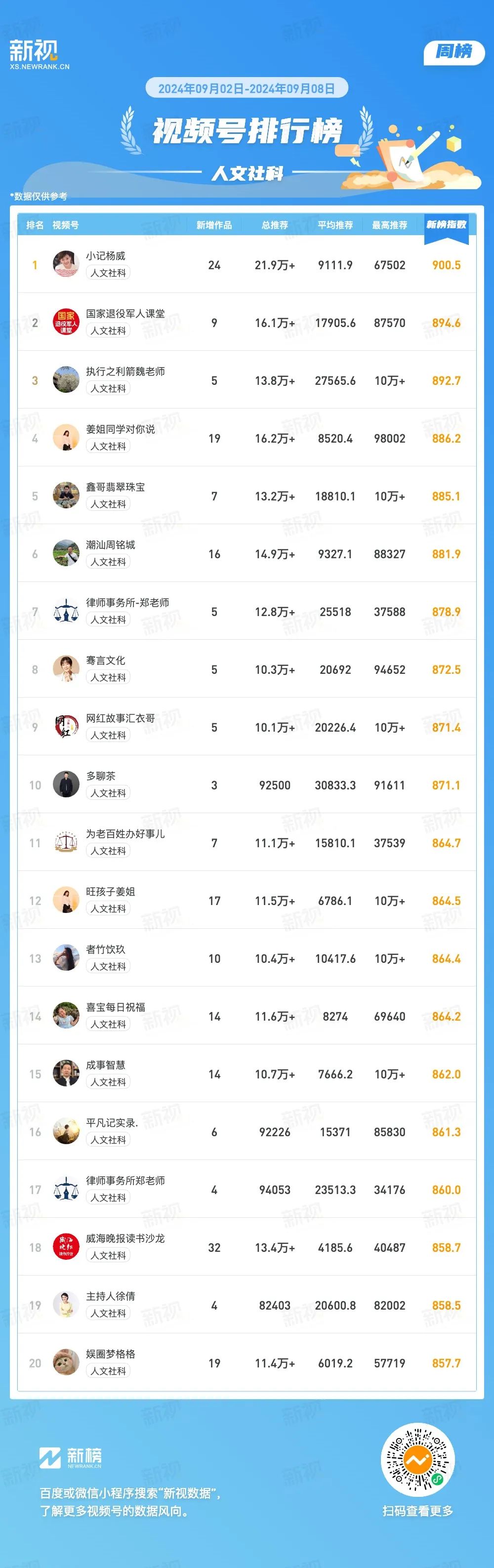This screenshot has width=494, height=1568.
Task: Click the 新增作品 column header
Action: [214, 225]
